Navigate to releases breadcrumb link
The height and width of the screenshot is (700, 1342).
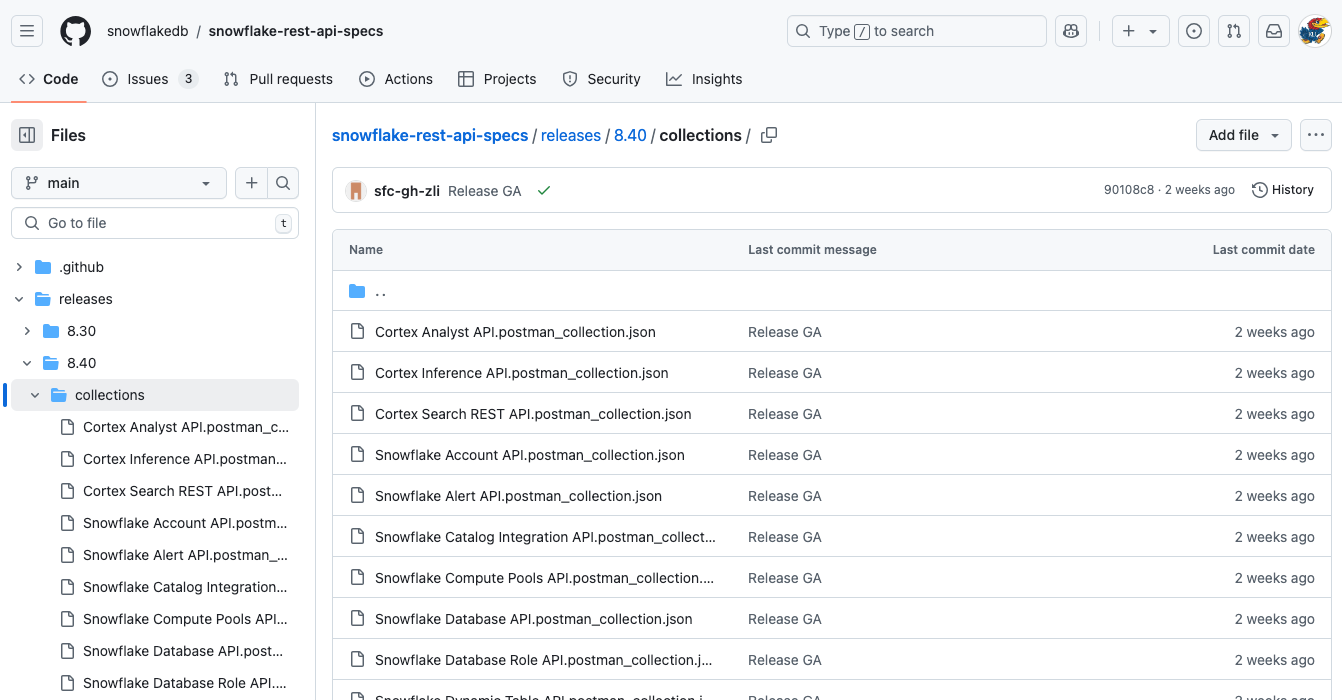[x=571, y=135]
